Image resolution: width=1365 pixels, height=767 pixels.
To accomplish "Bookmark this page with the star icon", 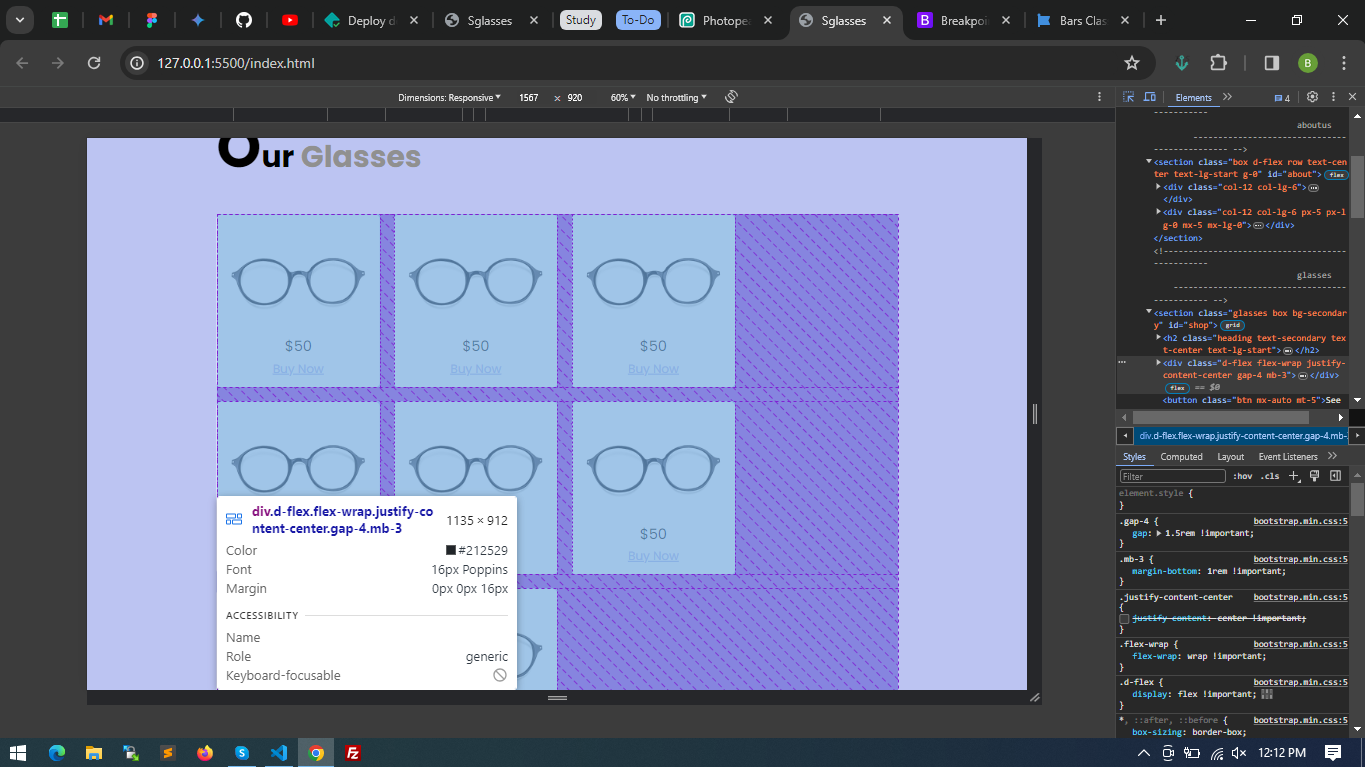I will (x=1132, y=63).
